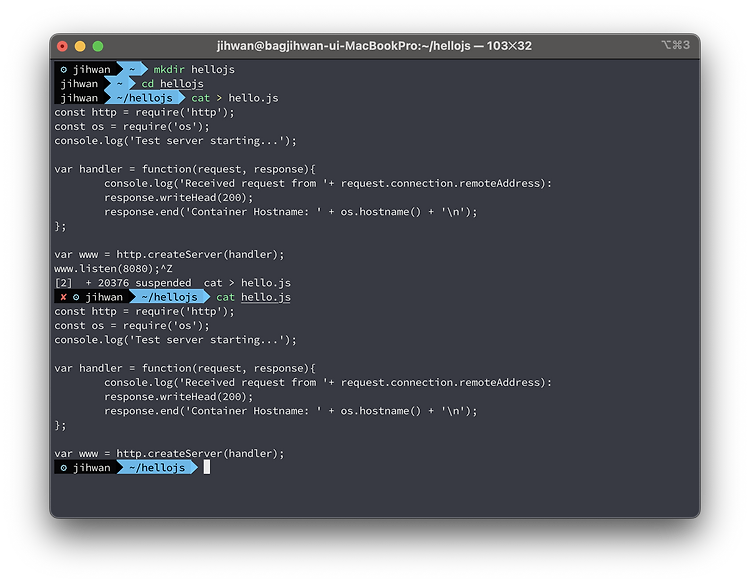Click '};' closing brace above first 'var www'

[60, 226]
